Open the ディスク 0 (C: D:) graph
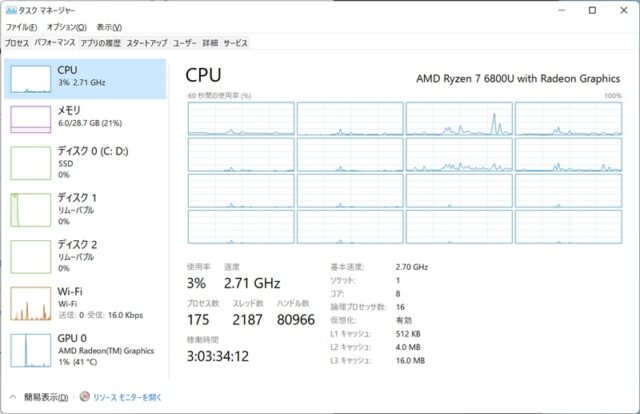 click(x=30, y=163)
